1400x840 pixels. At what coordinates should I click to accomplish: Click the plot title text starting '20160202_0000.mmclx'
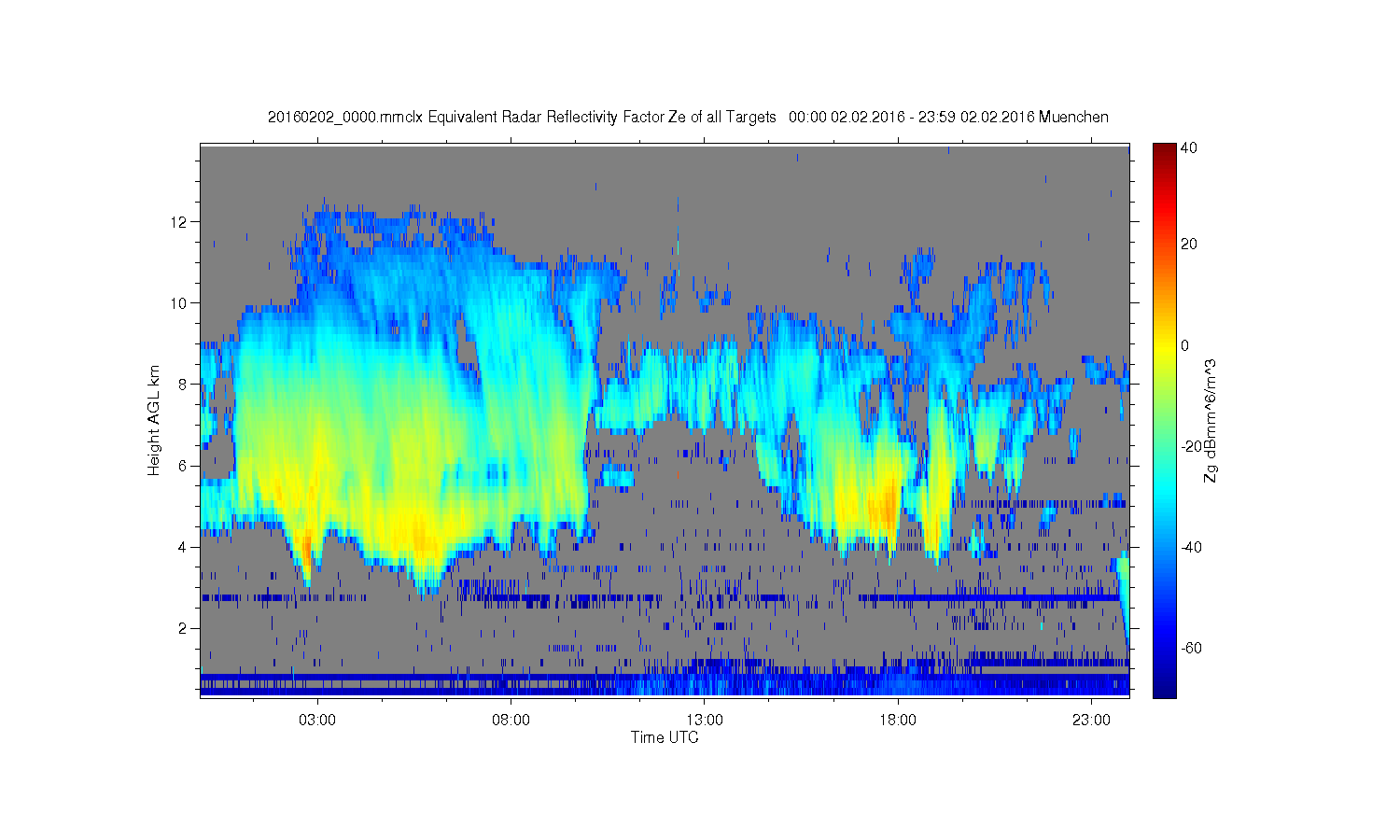click(688, 117)
